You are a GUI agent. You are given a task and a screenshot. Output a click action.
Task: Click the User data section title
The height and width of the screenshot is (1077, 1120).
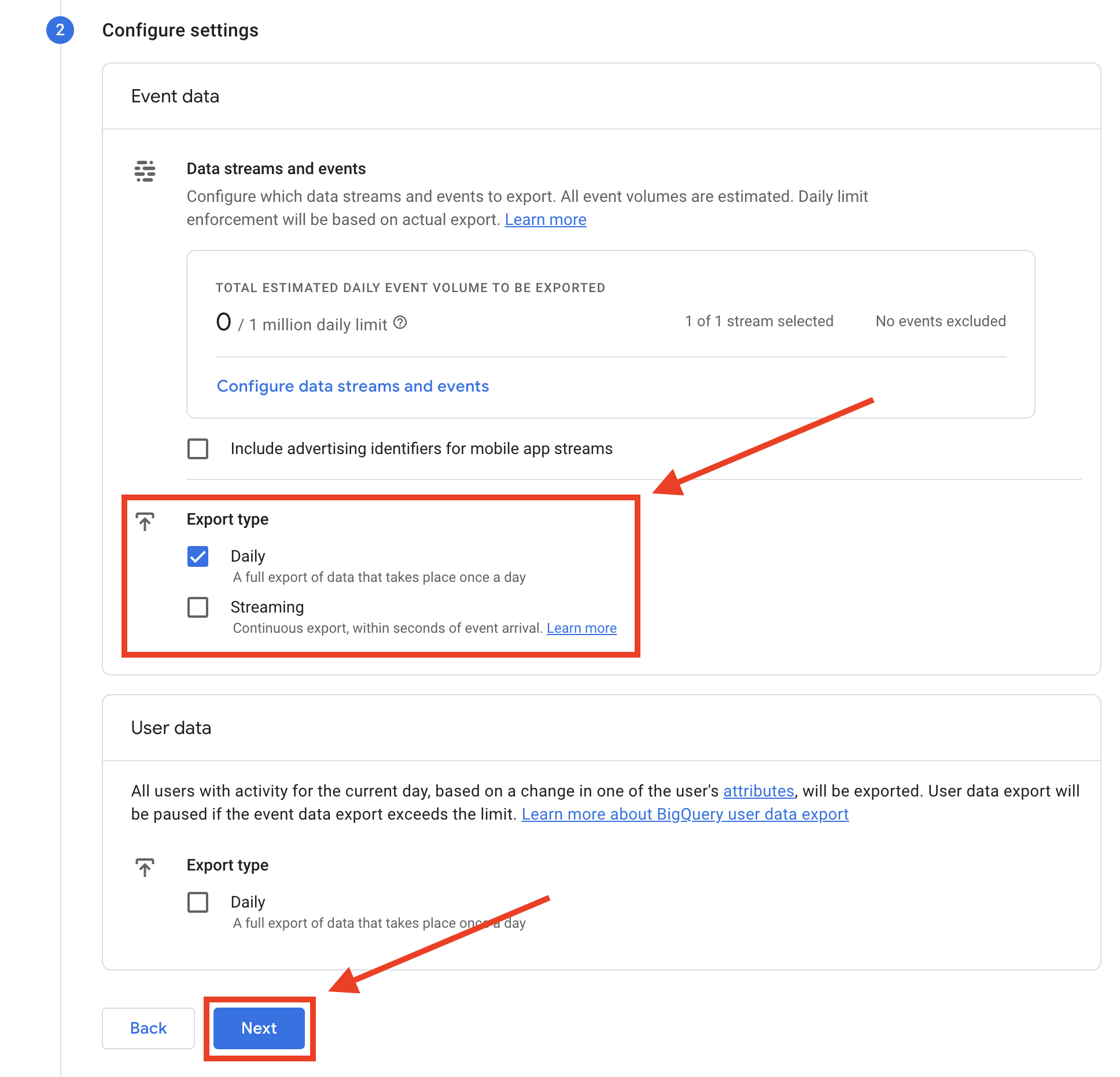(171, 728)
